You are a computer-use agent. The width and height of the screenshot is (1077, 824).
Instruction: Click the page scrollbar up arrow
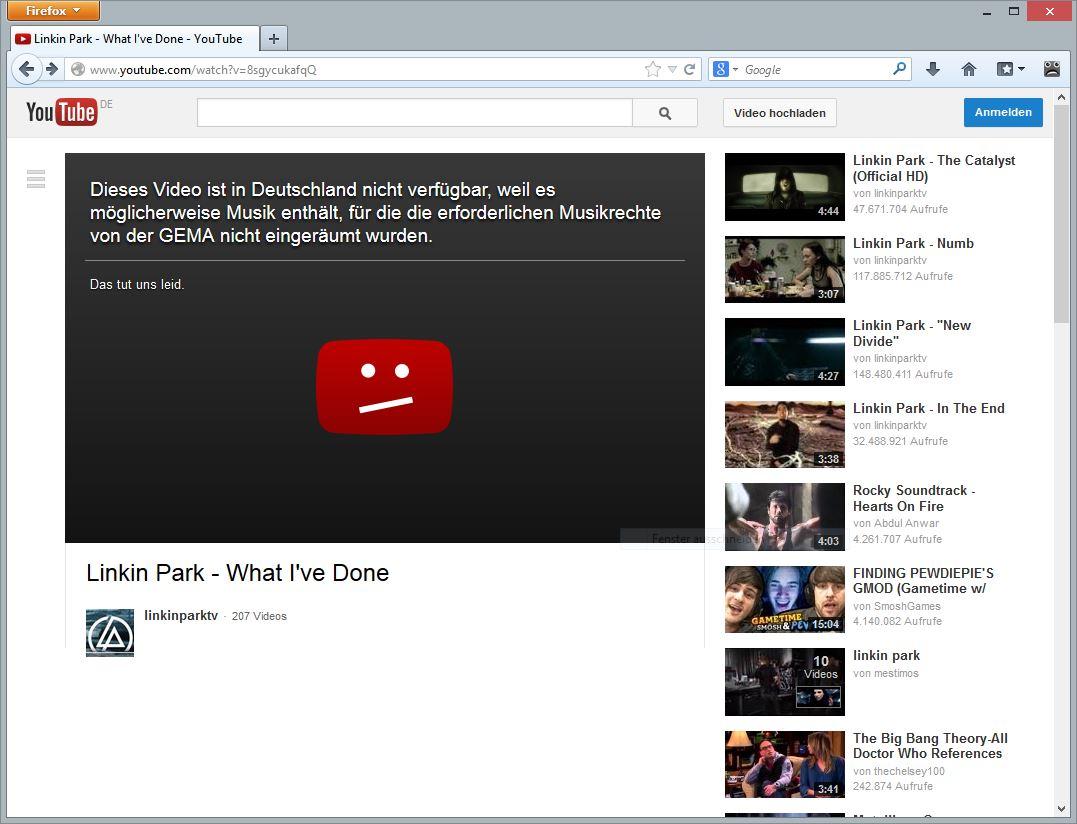(1061, 98)
